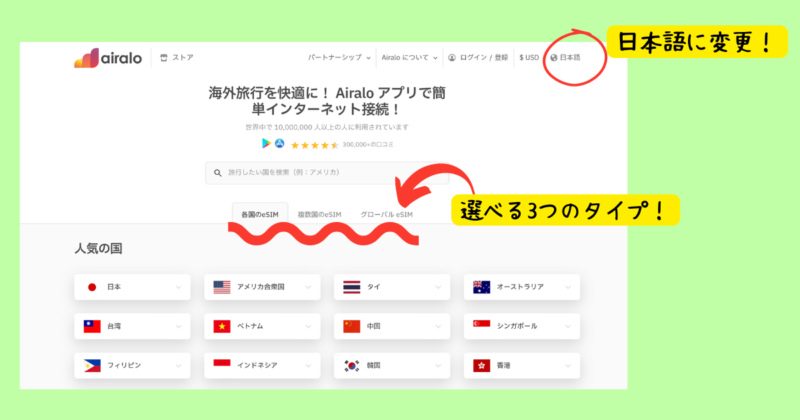The image size is (800, 420).
Task: Switch to the グローバル eSIM tab
Action: point(386,214)
